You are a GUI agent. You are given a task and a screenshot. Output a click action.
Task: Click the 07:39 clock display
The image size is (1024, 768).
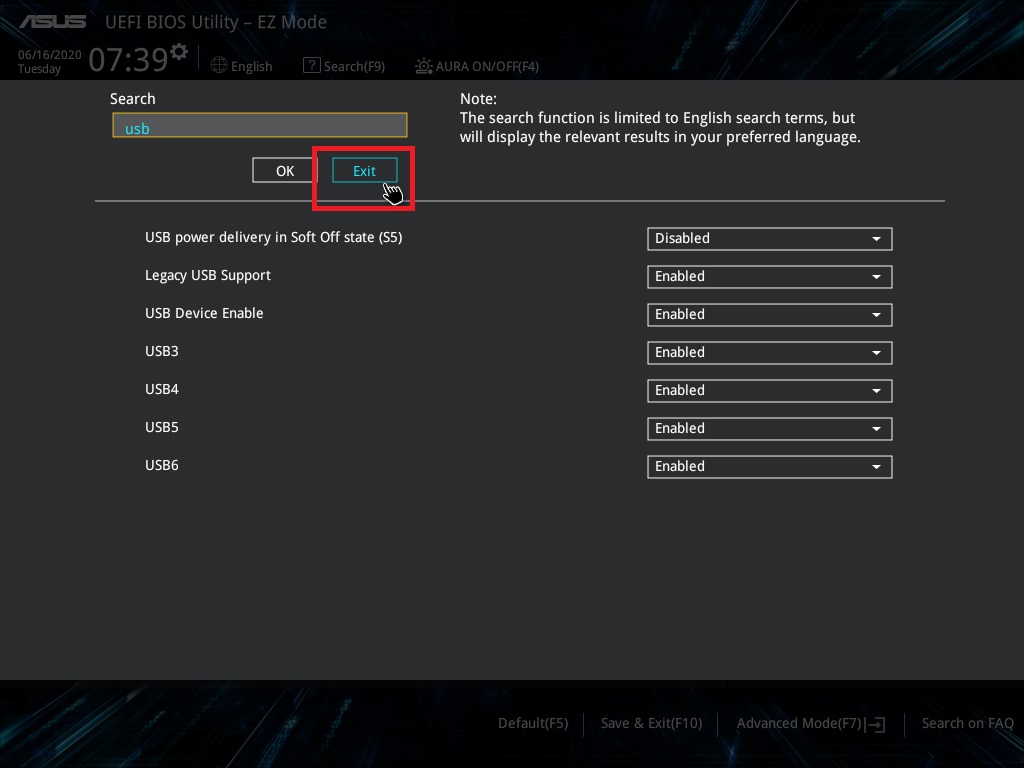pos(128,59)
